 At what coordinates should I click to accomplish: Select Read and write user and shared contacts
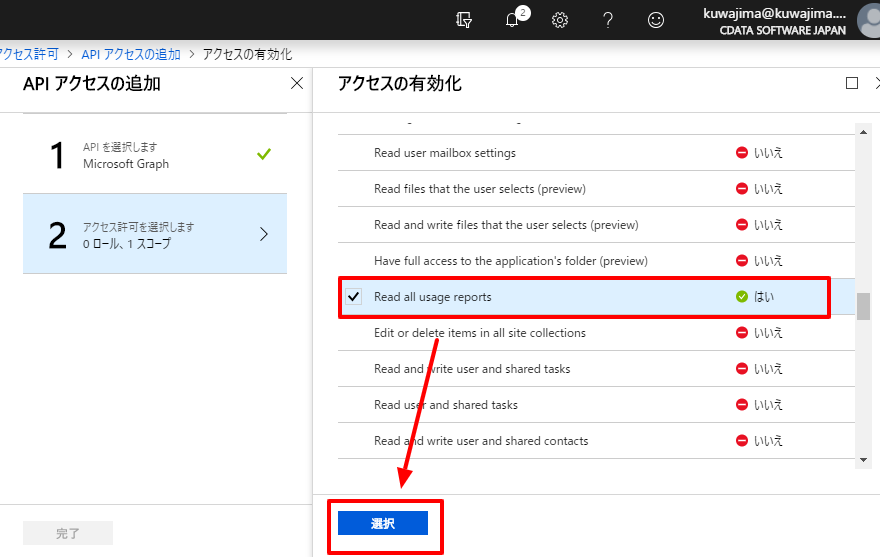(596, 441)
